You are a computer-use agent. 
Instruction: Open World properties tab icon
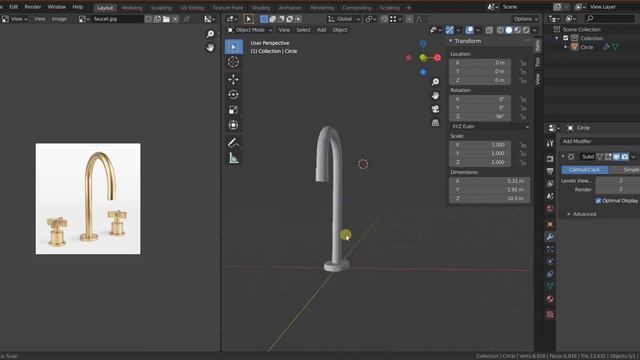click(550, 209)
